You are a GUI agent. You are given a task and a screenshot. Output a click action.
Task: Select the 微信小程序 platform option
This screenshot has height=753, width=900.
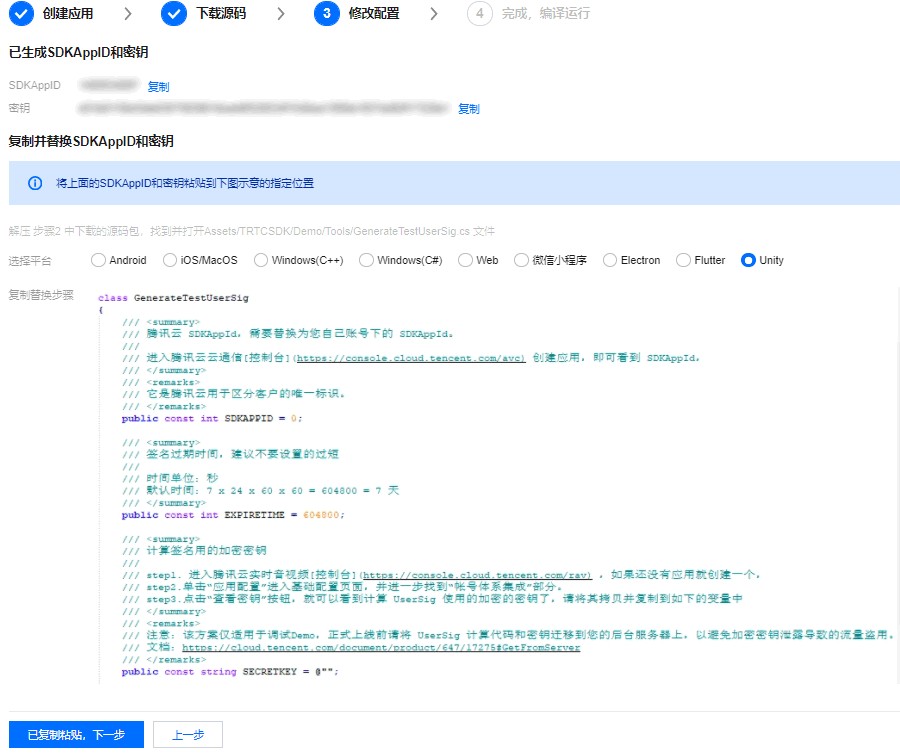(x=520, y=260)
